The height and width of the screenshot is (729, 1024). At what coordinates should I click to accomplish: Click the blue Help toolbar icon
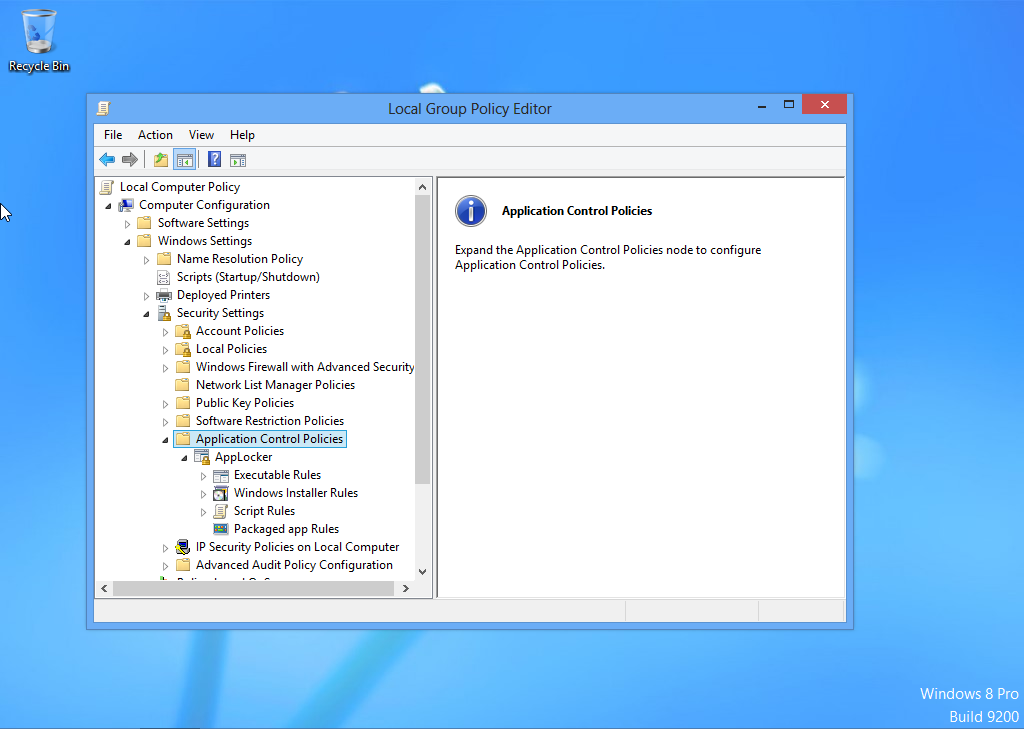tap(214, 159)
